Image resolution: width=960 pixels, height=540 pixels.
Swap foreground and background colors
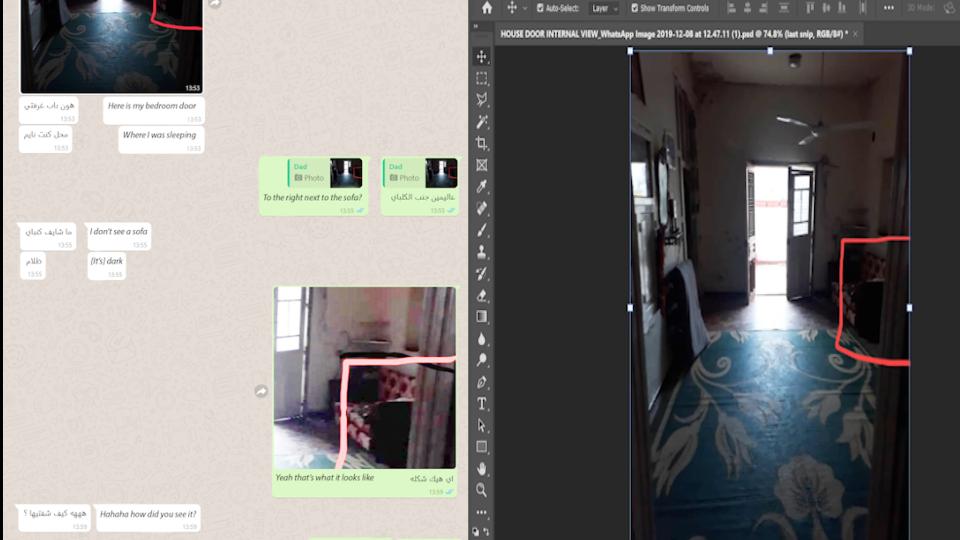(488, 530)
